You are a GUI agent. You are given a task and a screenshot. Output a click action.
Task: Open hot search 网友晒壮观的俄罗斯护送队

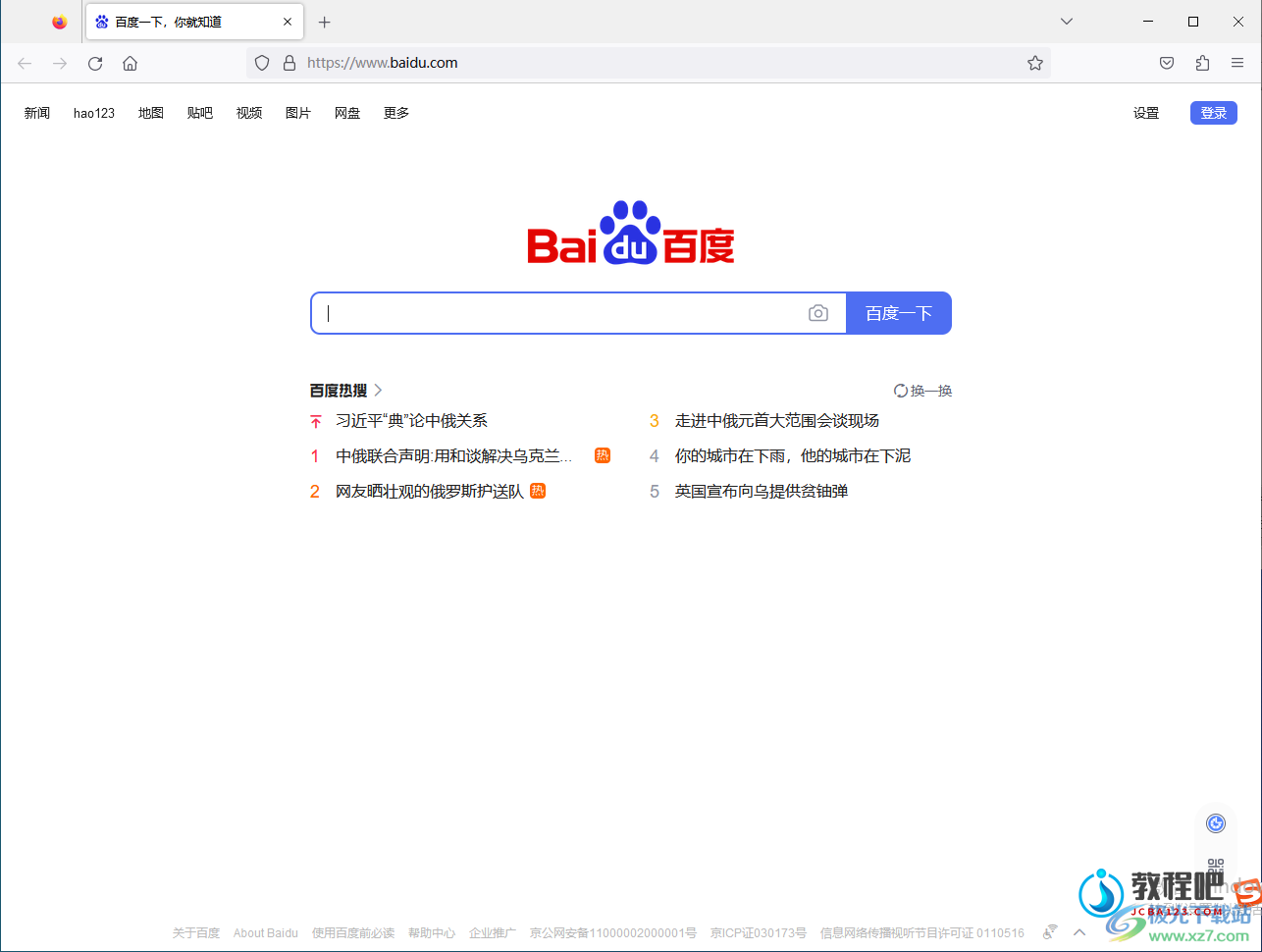[x=430, y=492]
